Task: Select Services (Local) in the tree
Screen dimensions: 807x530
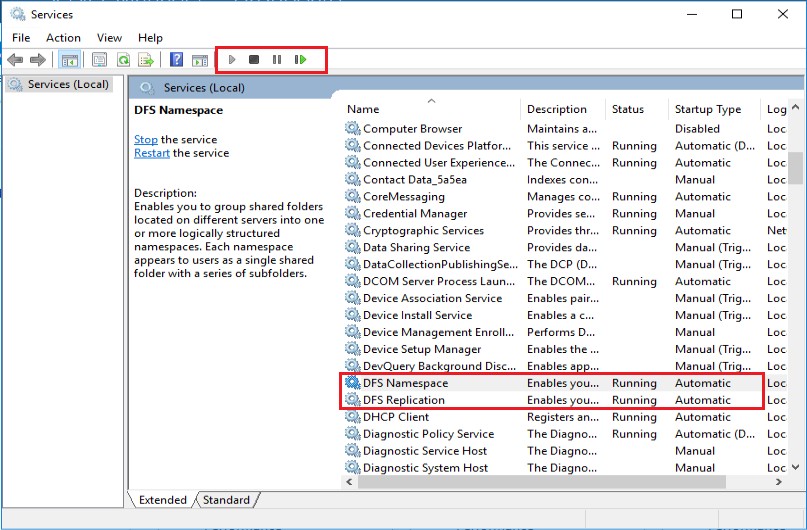Action: [68, 85]
